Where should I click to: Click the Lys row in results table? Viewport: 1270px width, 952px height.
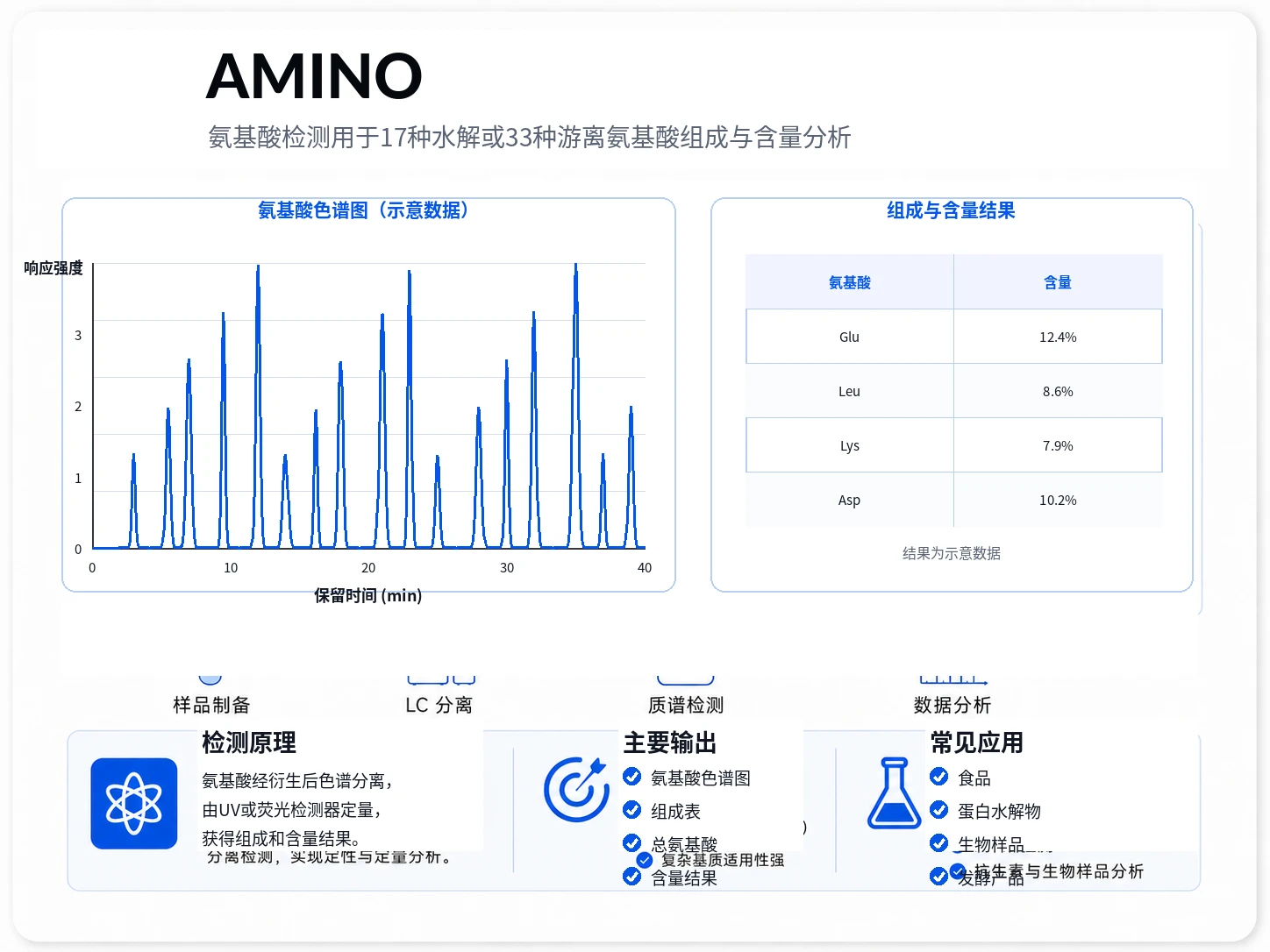[954, 444]
